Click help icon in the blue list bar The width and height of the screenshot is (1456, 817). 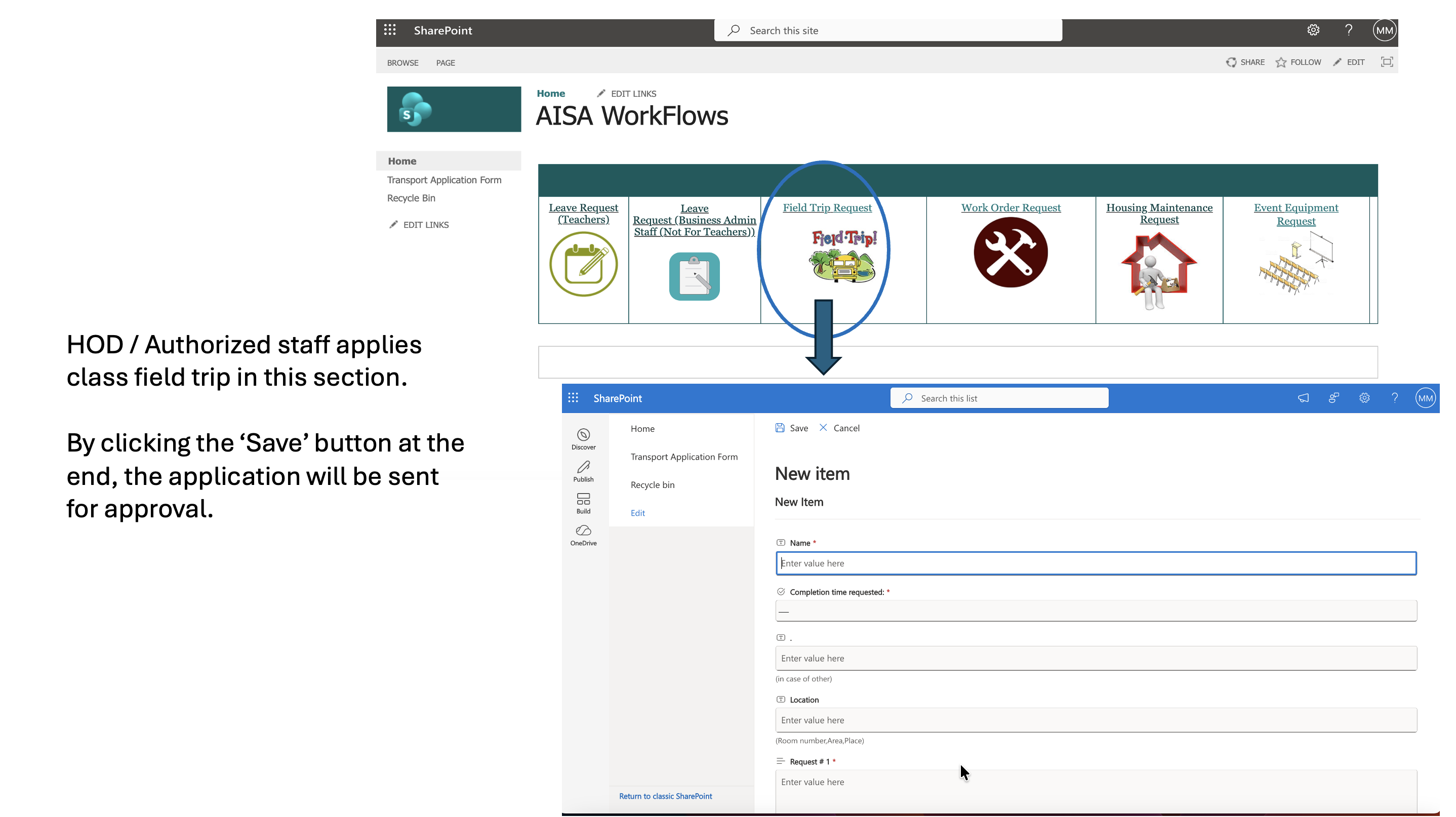pyautogui.click(x=1394, y=398)
